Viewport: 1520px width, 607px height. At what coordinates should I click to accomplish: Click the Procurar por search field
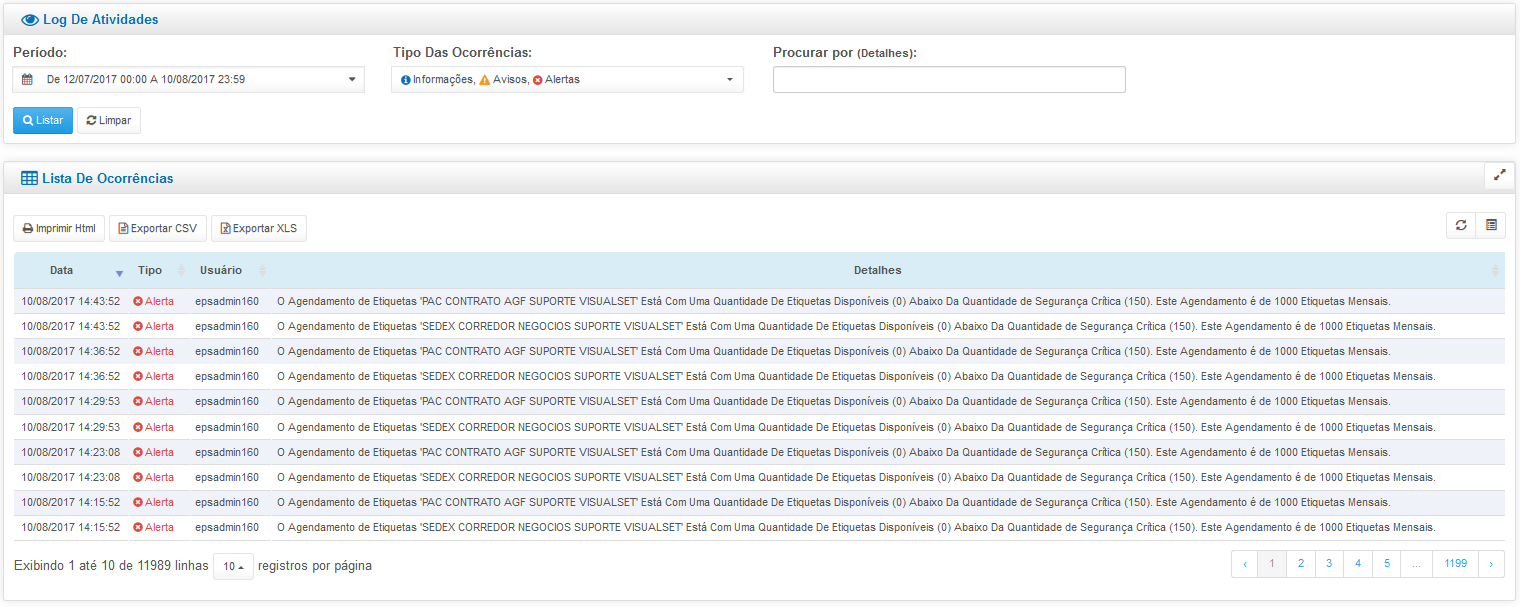(x=949, y=80)
